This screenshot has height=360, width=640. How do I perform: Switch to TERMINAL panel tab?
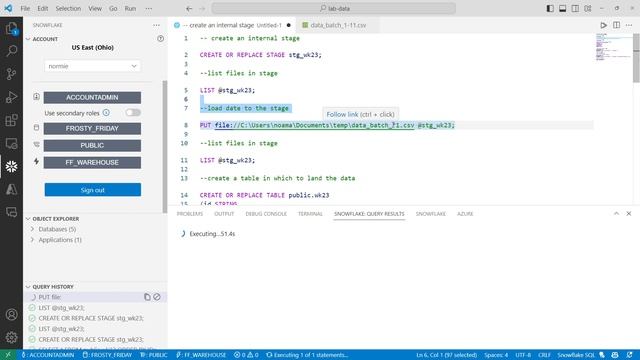(310, 213)
